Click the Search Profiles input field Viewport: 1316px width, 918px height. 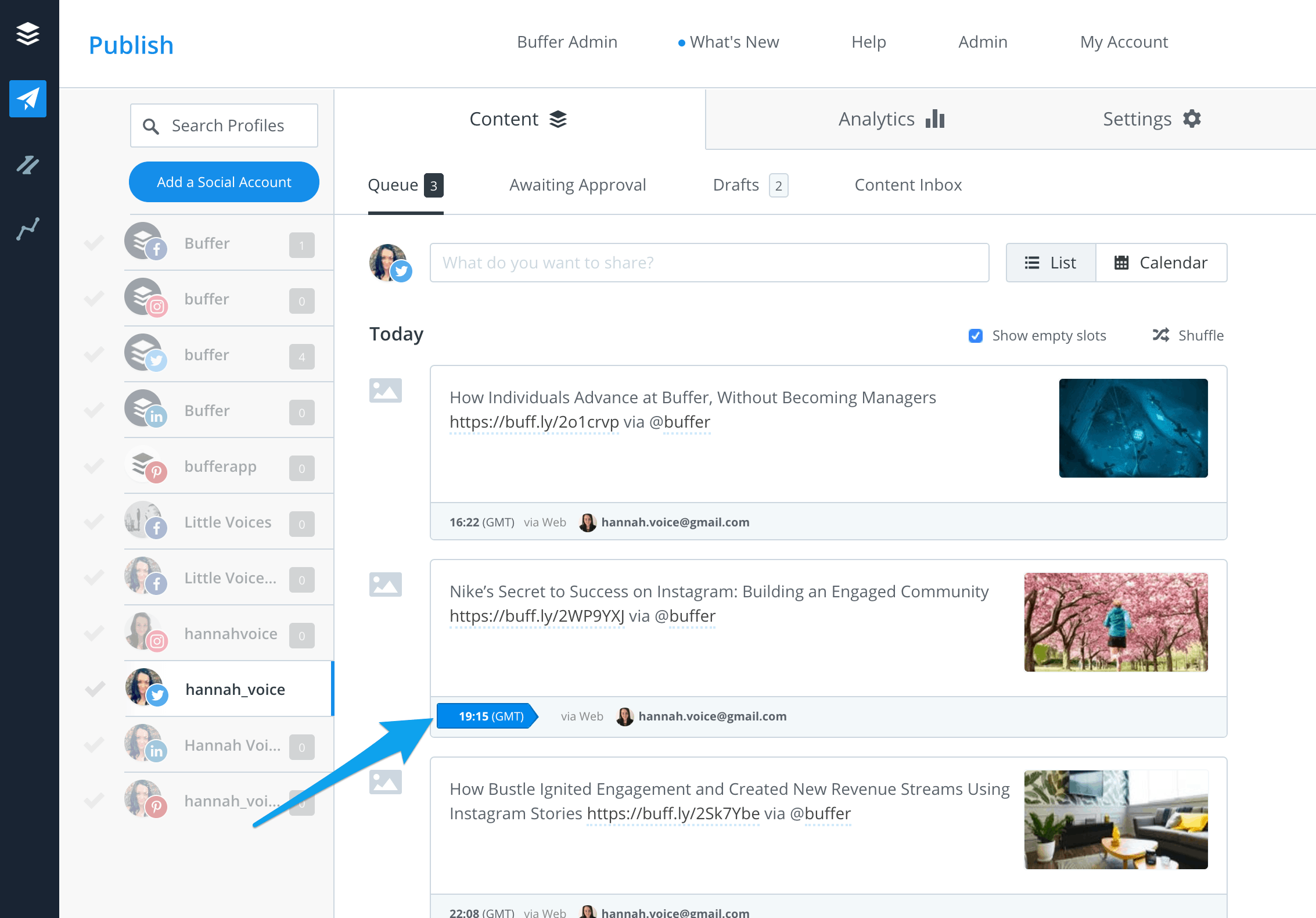[224, 125]
